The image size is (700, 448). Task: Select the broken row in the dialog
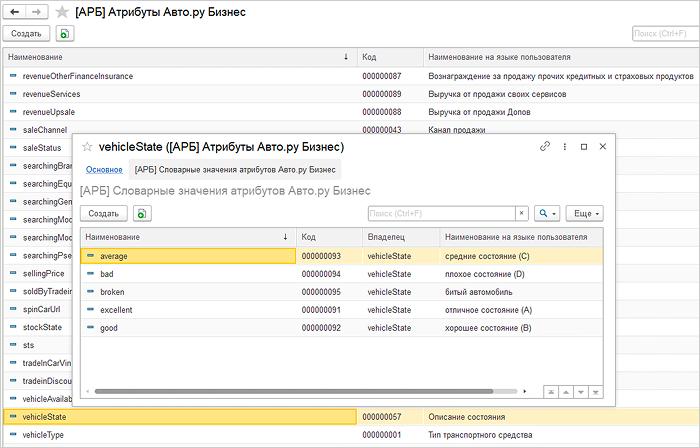tap(342, 292)
